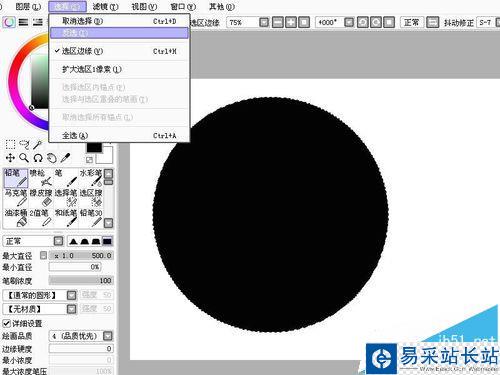
Task: Choose the 水彩笔 watercolor brush
Action: 91,178
